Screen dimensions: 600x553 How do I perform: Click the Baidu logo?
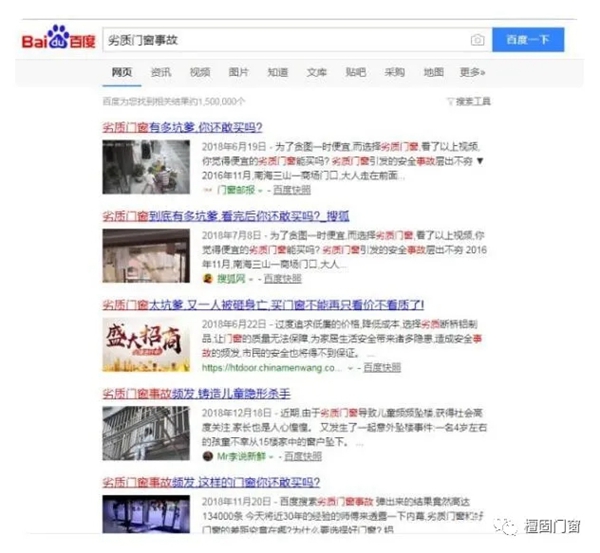[58, 38]
